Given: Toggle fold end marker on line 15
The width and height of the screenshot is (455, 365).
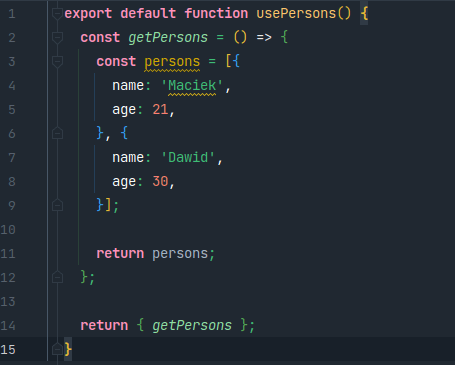Looking at the screenshot, I should (57, 349).
